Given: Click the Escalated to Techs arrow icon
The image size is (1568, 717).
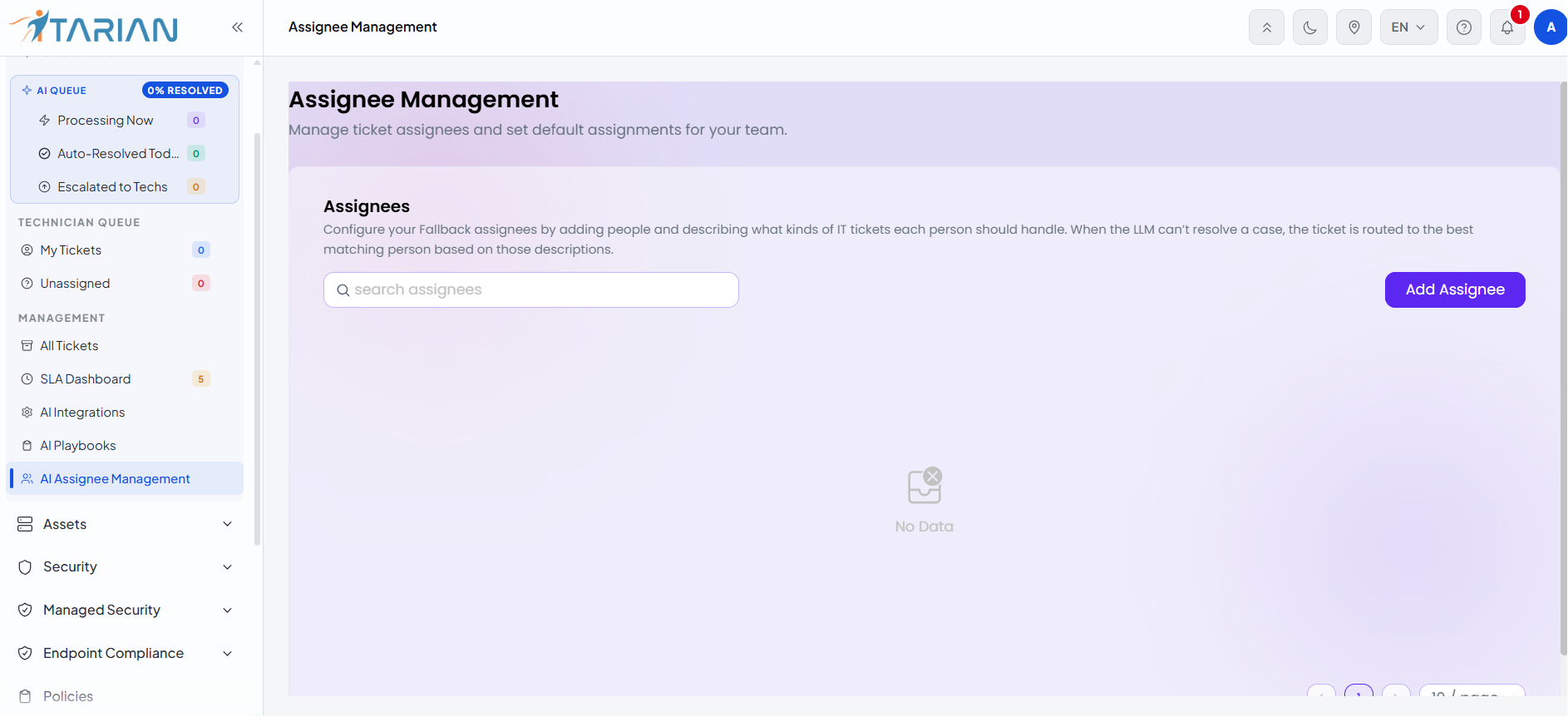Looking at the screenshot, I should click(45, 187).
